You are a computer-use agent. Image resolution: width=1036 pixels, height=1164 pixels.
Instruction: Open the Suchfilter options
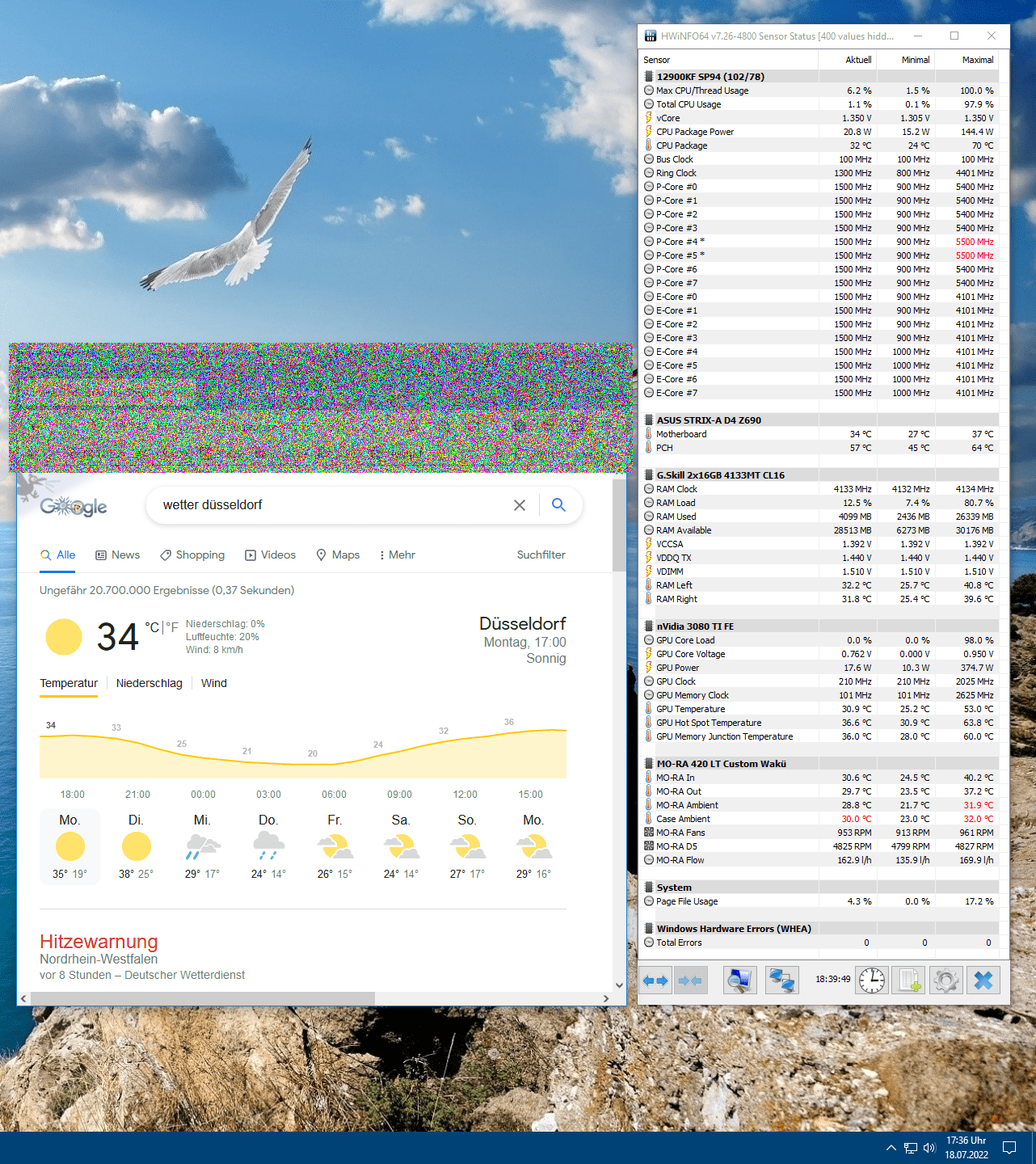pyautogui.click(x=541, y=555)
